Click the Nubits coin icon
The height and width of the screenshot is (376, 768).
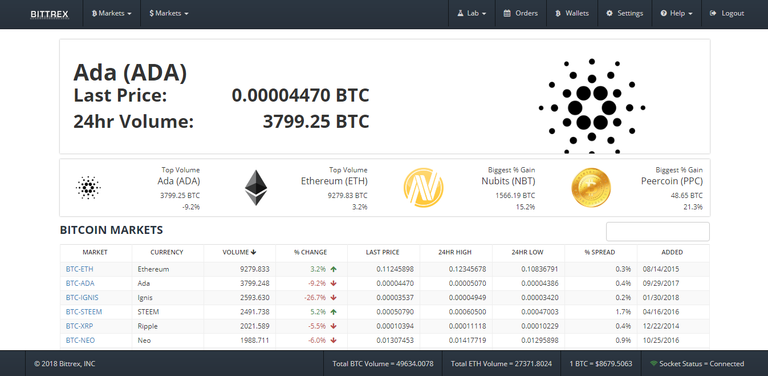click(x=424, y=188)
